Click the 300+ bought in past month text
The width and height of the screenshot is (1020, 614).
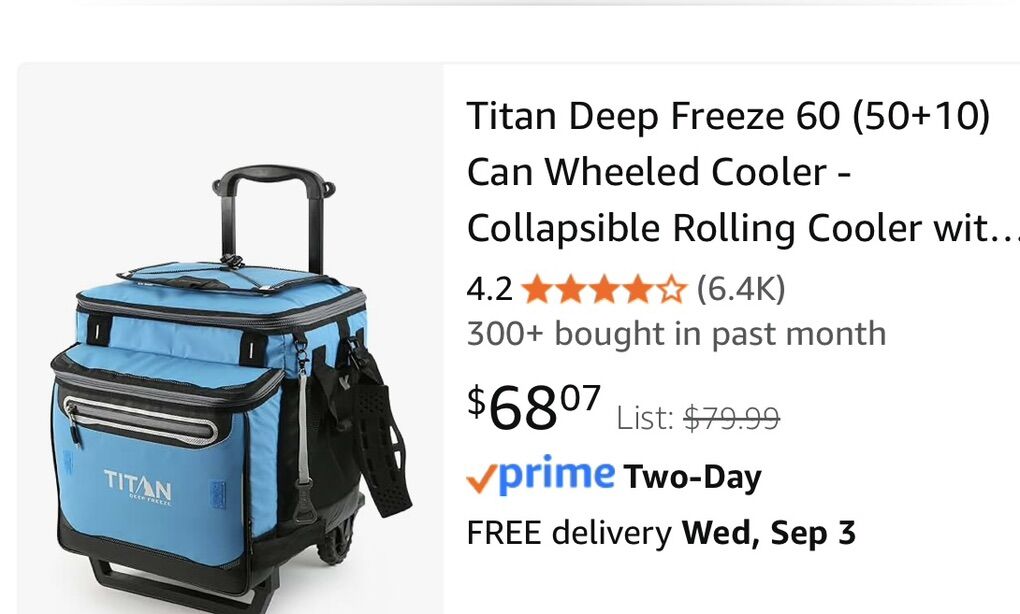pyautogui.click(x=677, y=334)
